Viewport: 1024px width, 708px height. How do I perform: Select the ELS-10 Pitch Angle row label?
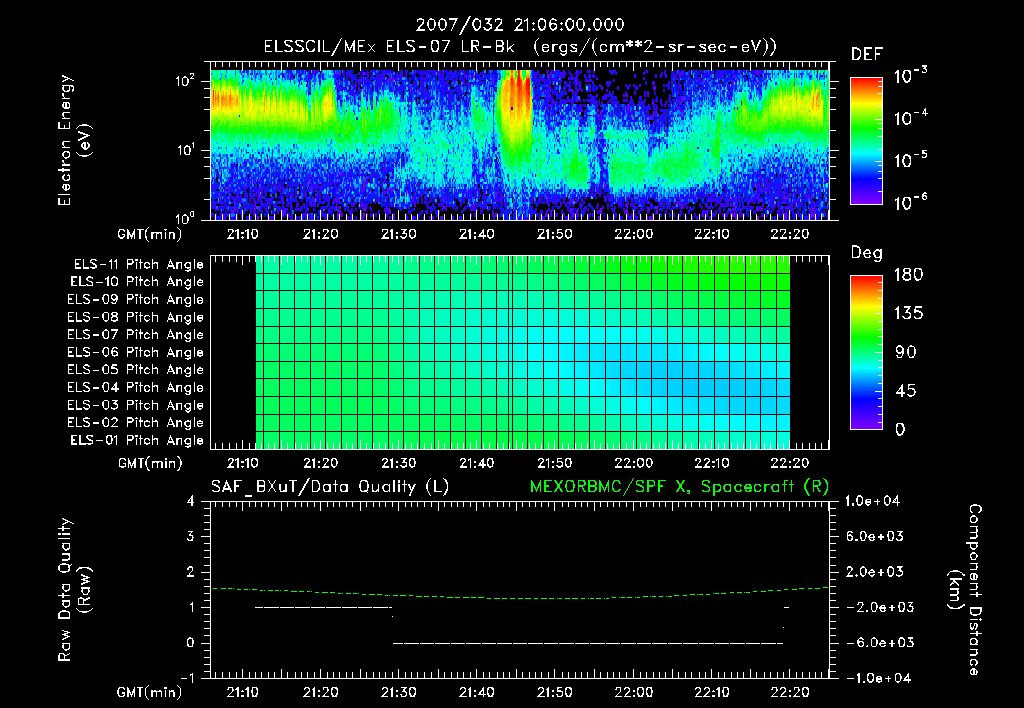tap(137, 282)
